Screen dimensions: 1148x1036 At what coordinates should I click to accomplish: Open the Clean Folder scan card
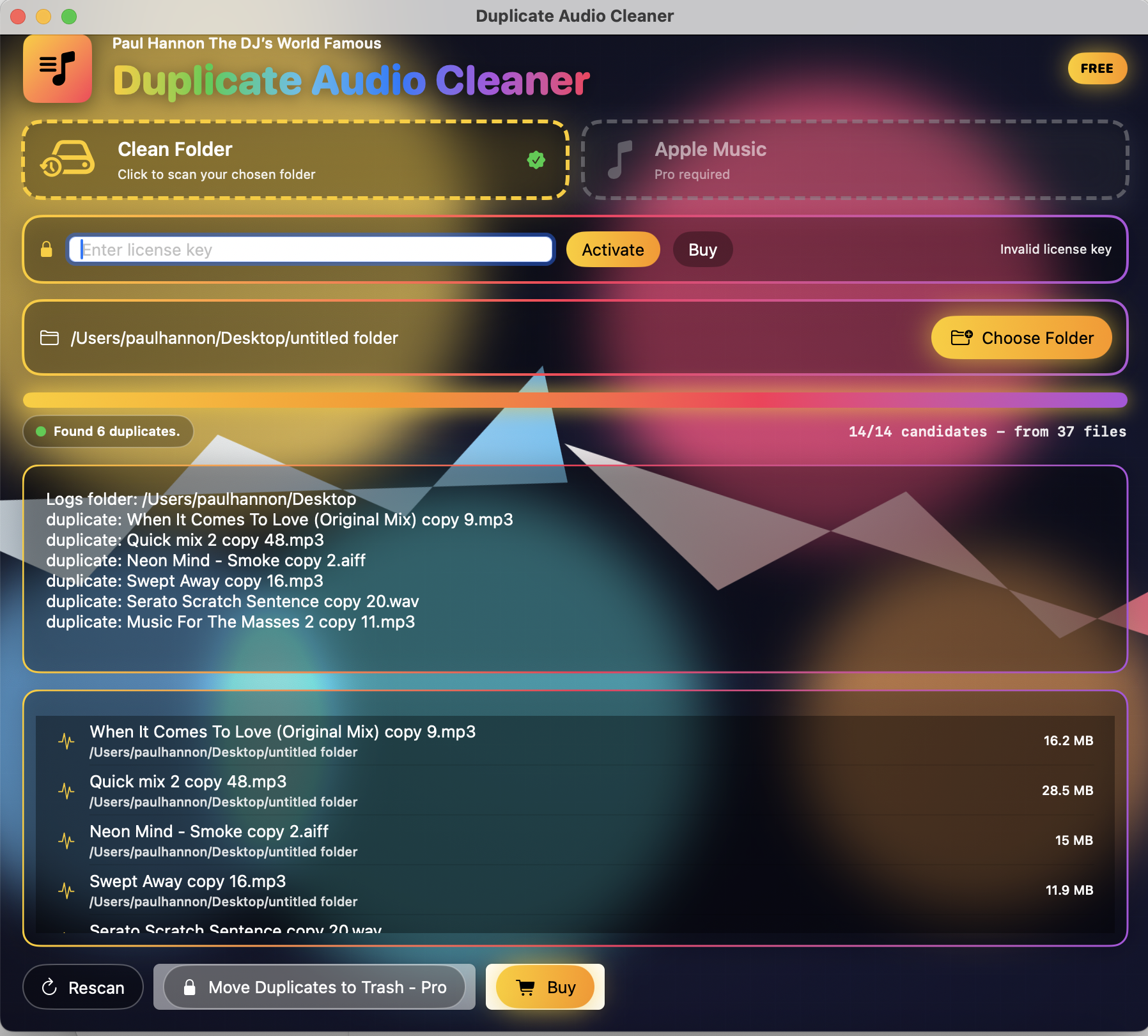[295, 160]
